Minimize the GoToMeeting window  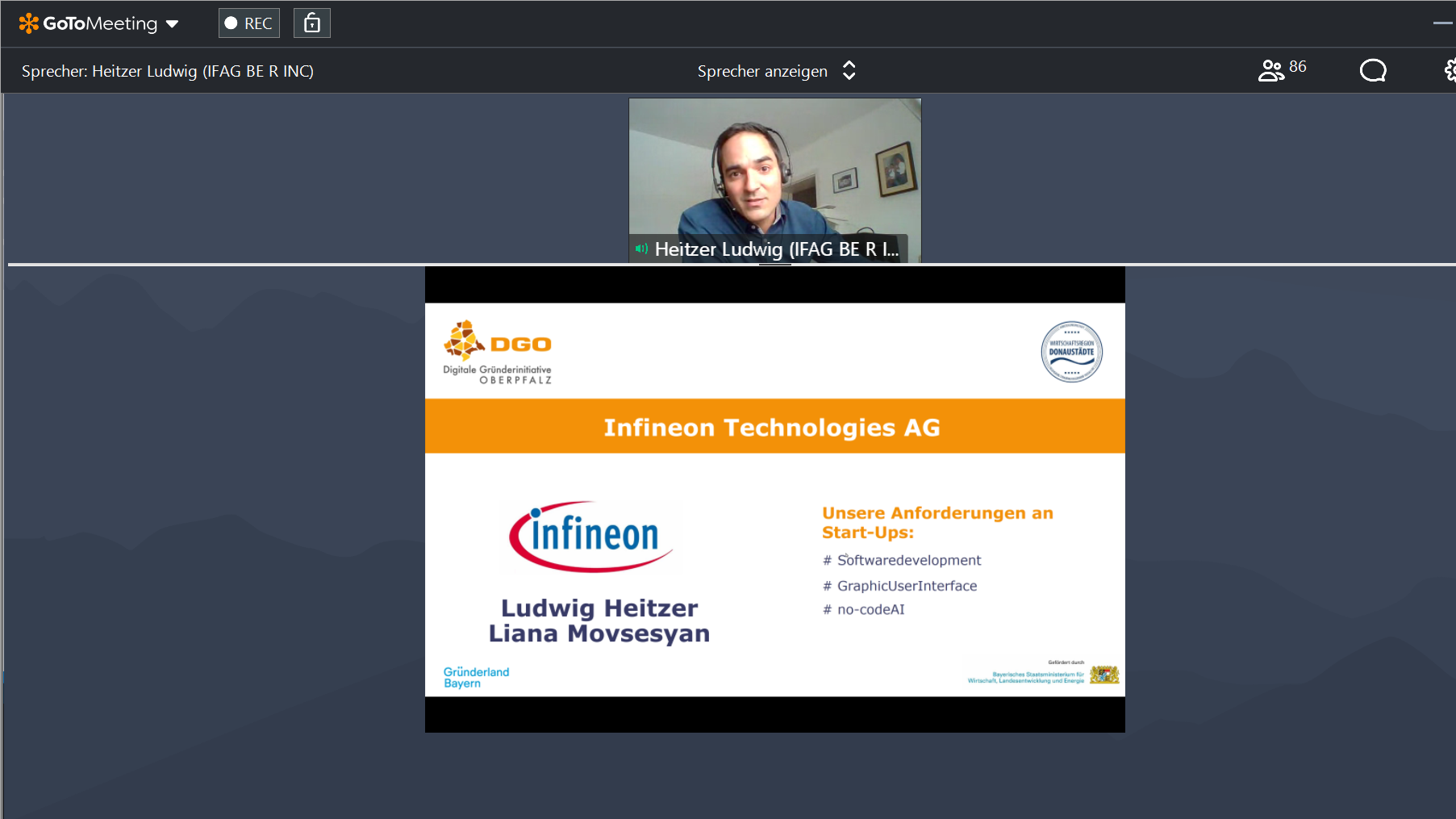tap(1443, 23)
